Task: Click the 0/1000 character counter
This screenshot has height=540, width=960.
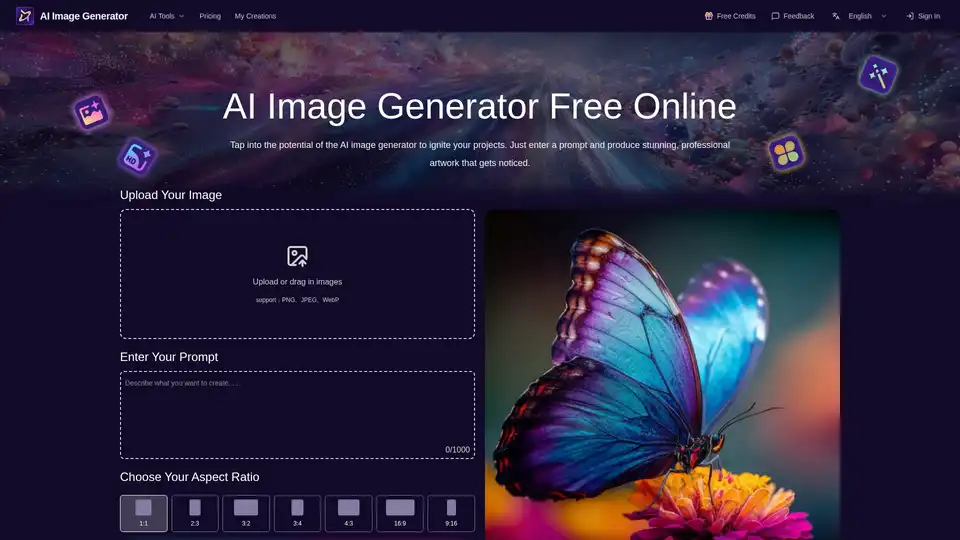Action: pyautogui.click(x=457, y=449)
